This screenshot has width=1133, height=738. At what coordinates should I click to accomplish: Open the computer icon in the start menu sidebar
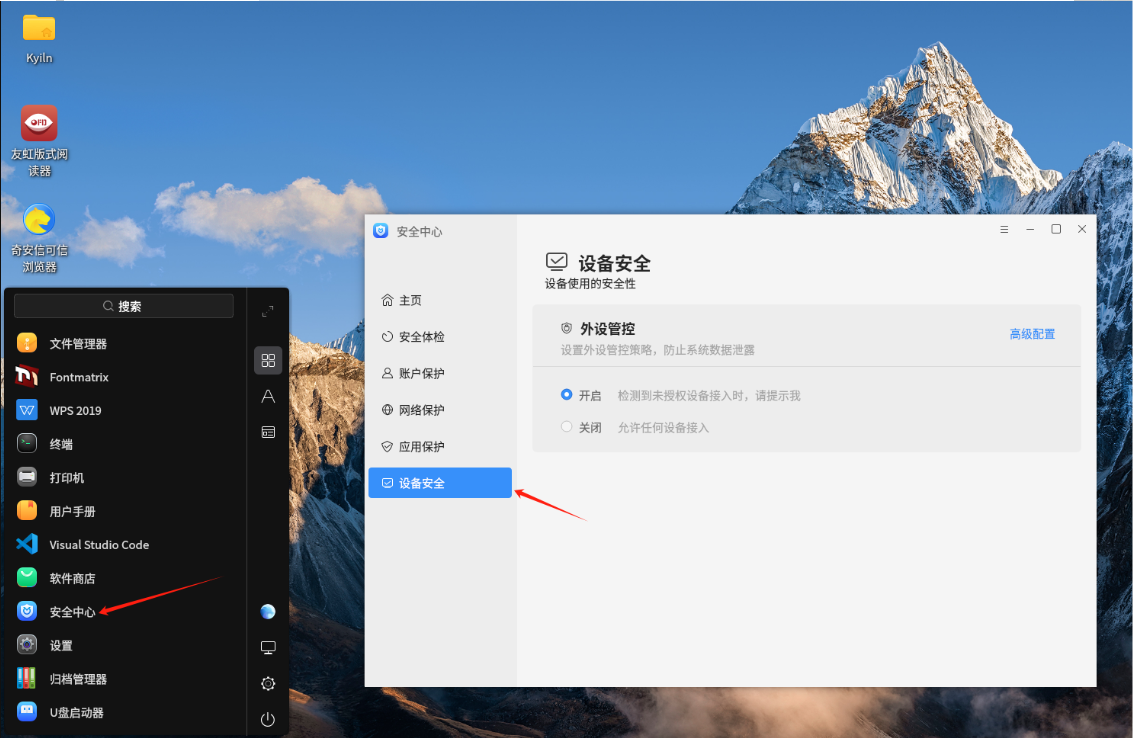268,648
